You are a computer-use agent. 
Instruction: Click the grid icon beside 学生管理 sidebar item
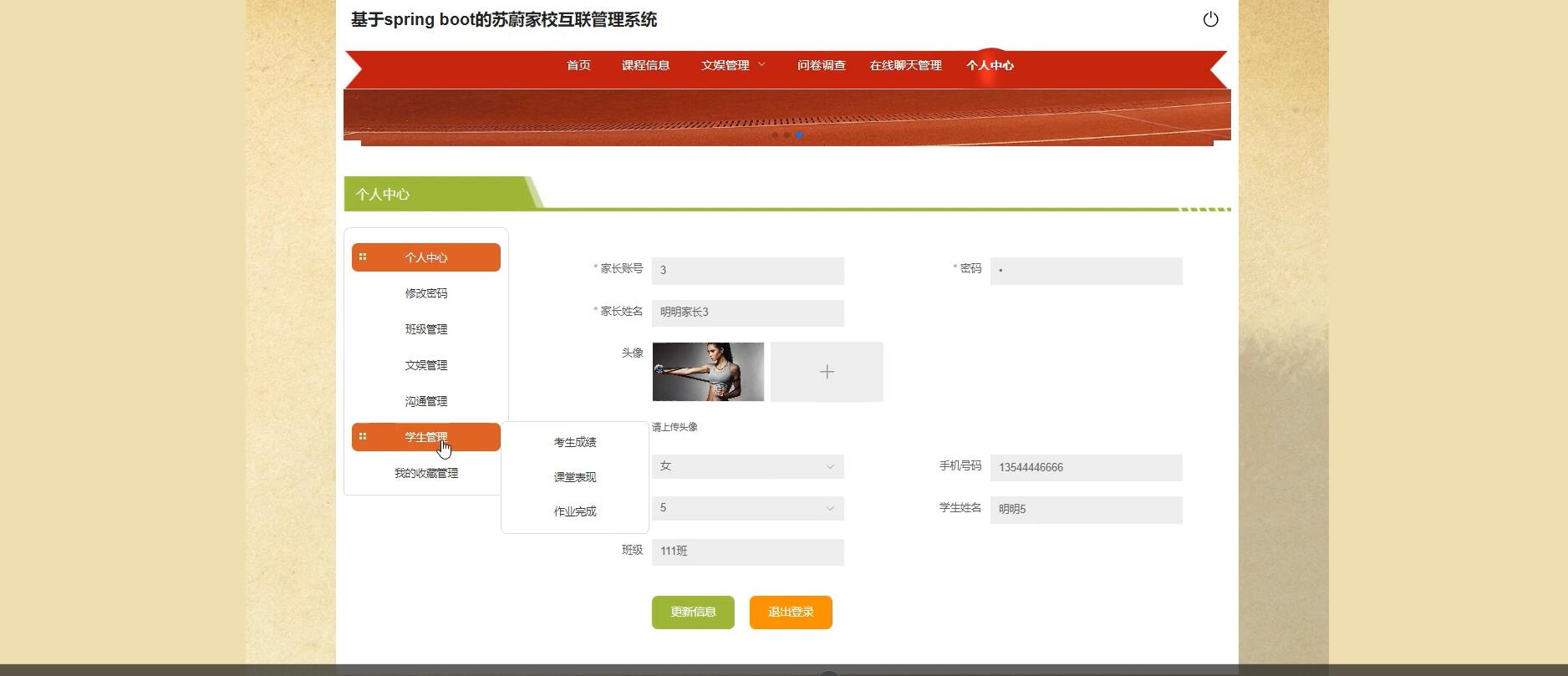click(363, 435)
